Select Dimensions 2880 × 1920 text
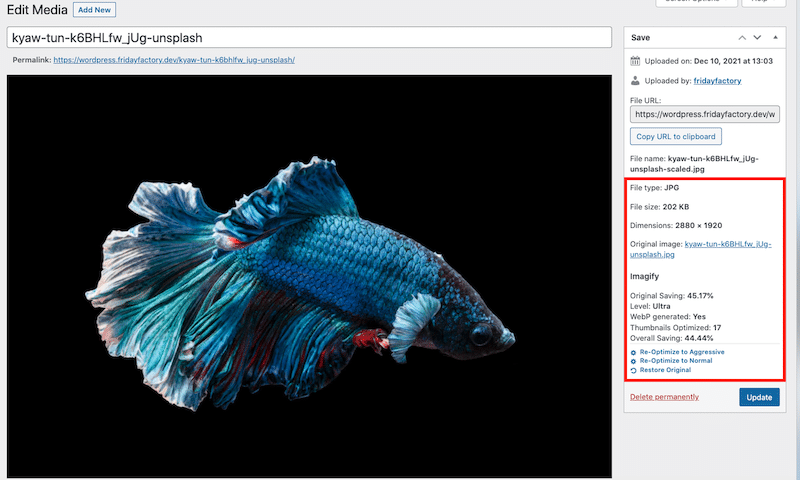The width and height of the screenshot is (800, 480). point(676,225)
